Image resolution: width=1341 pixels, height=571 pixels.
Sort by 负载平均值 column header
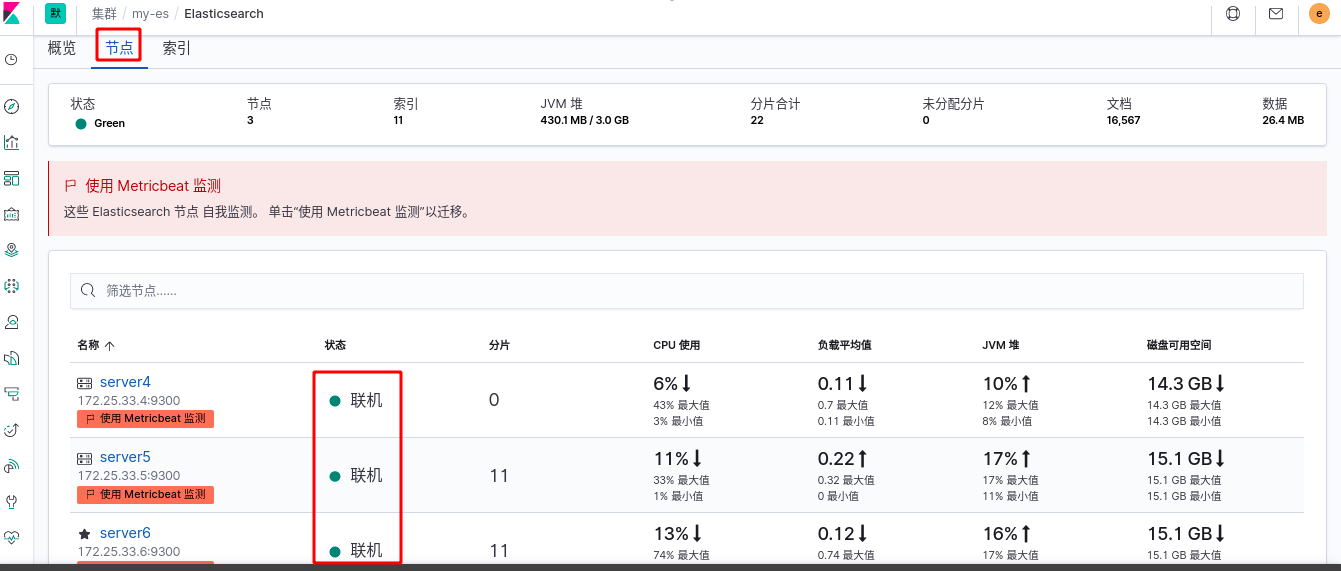845,345
